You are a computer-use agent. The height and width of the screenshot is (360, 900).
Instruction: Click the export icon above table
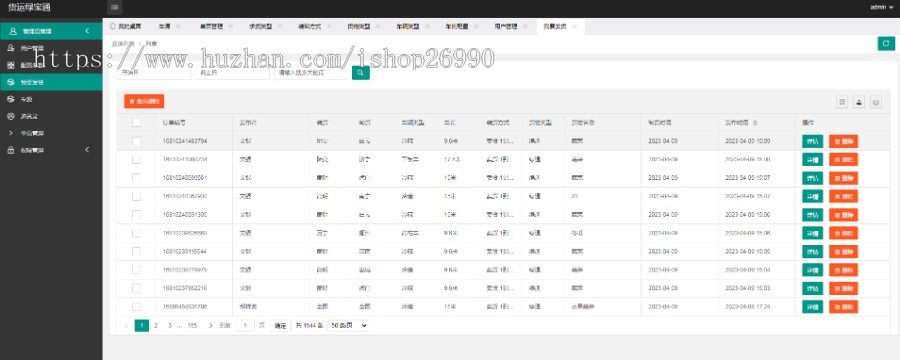tap(859, 102)
